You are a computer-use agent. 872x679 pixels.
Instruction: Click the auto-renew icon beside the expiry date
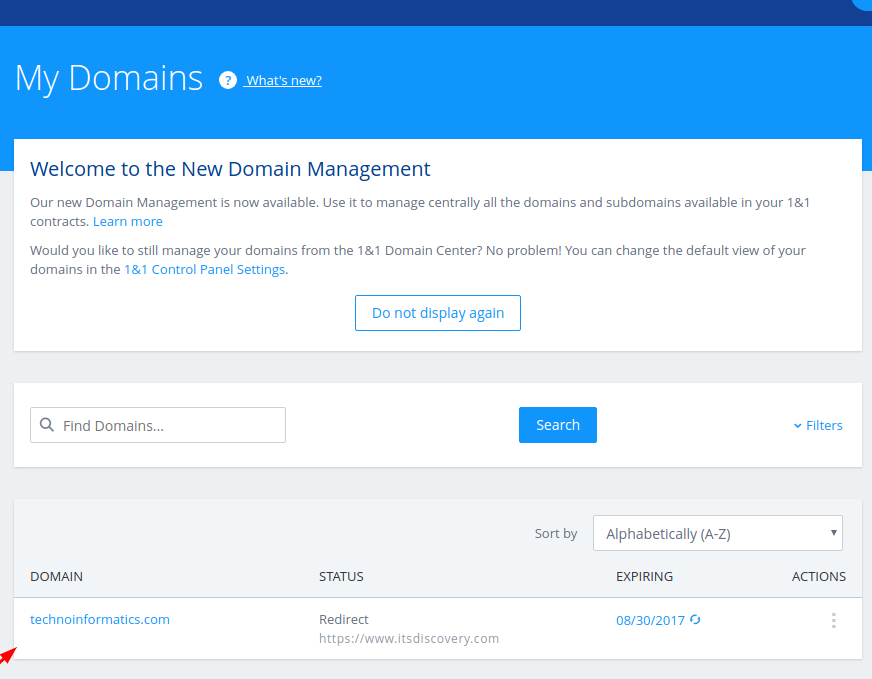(x=696, y=620)
